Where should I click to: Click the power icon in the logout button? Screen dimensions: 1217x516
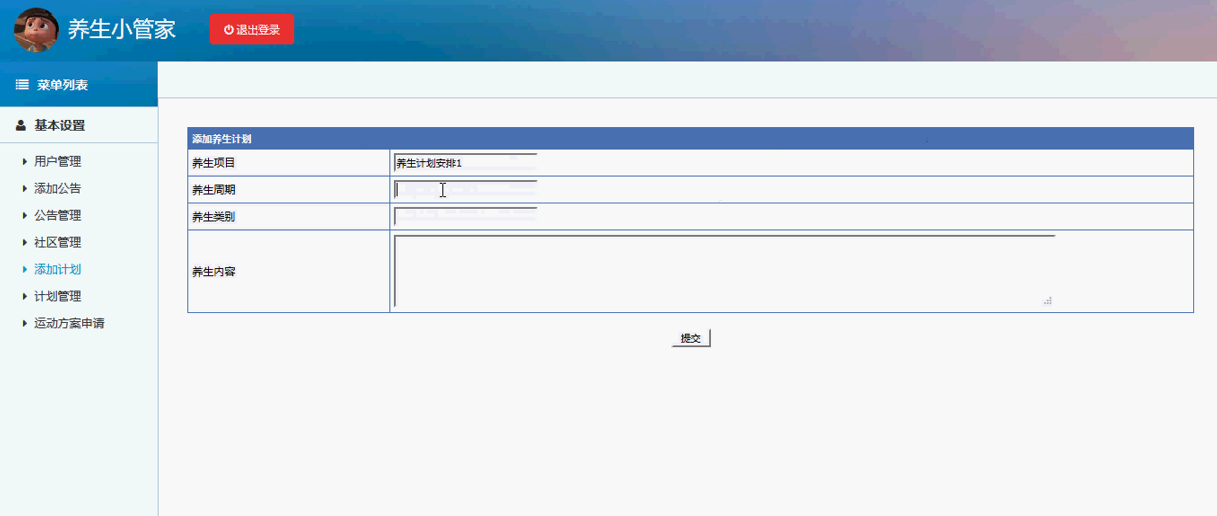(229, 30)
